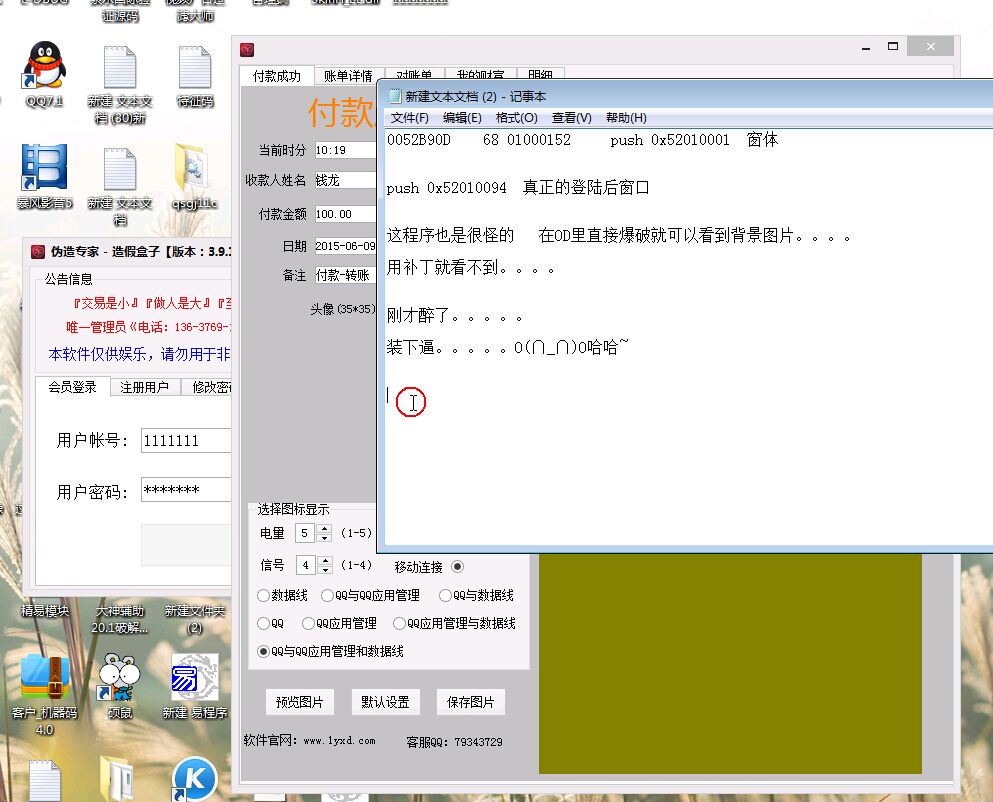The width and height of the screenshot is (993, 802).
Task: Open the 查看(V) menu in Notepad
Action: [x=571, y=118]
